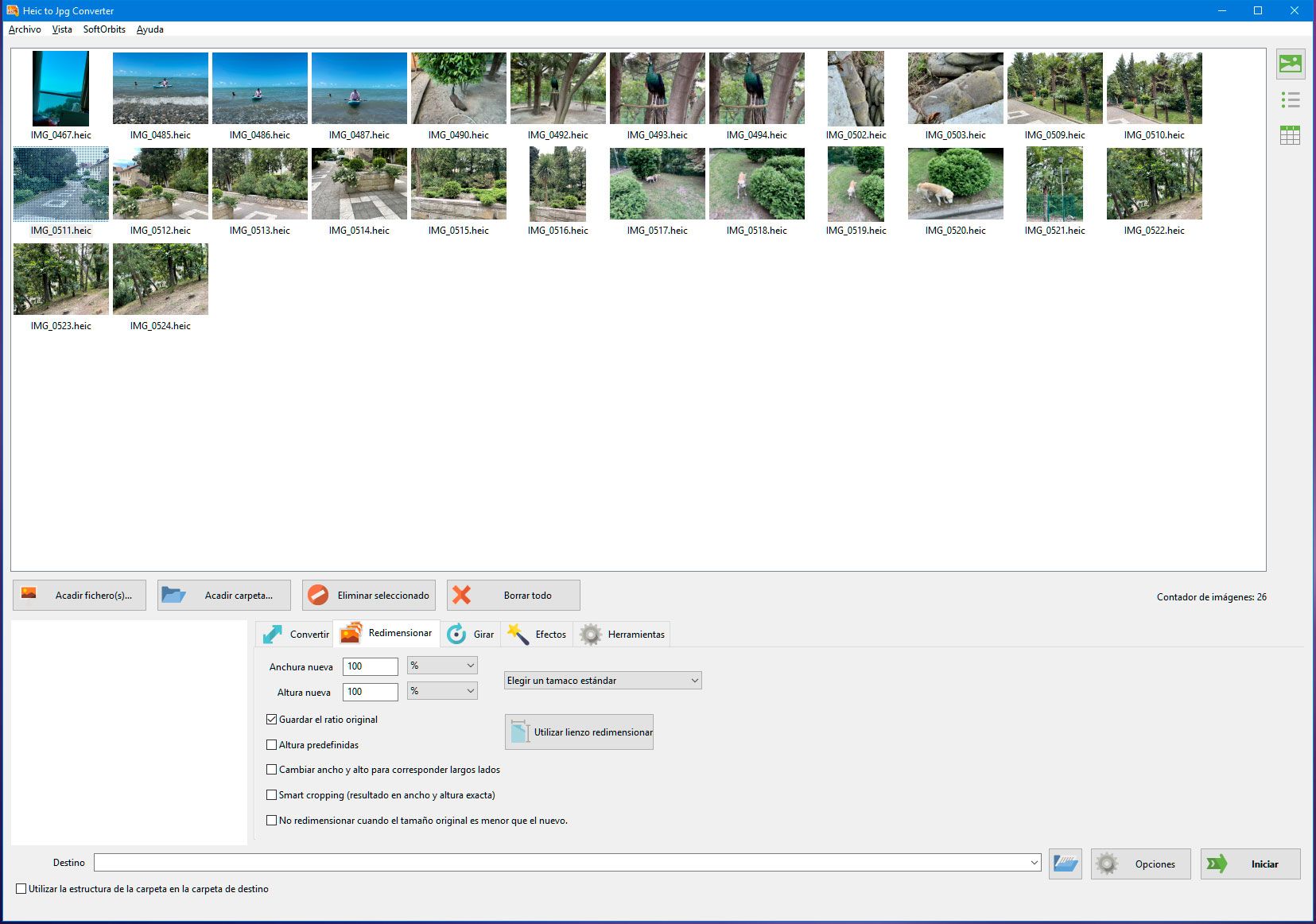Select thumbnail IMG_0490.heic

point(459,88)
